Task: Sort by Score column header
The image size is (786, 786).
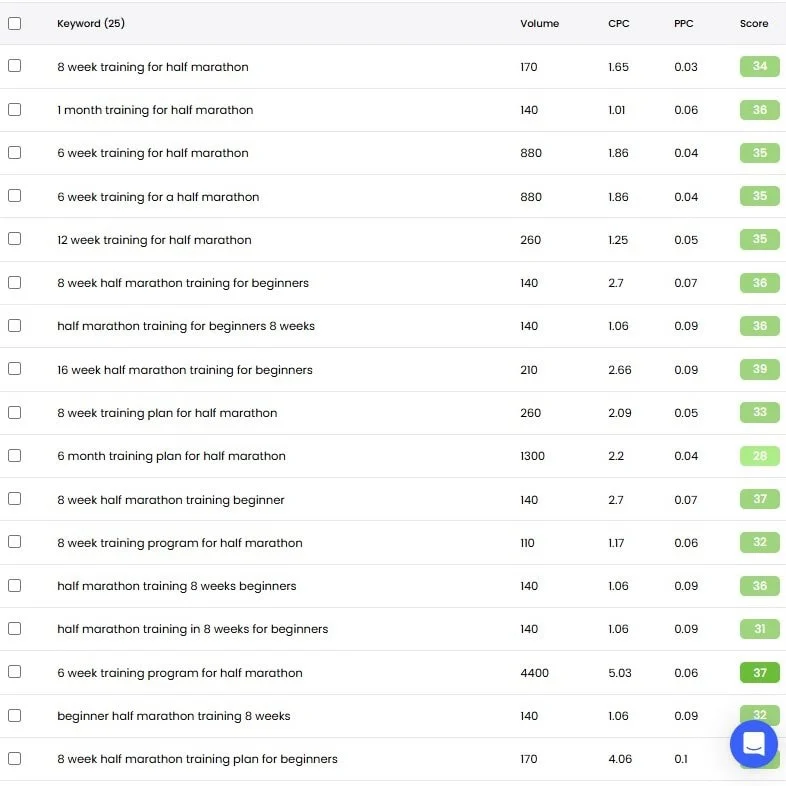Action: (x=754, y=23)
